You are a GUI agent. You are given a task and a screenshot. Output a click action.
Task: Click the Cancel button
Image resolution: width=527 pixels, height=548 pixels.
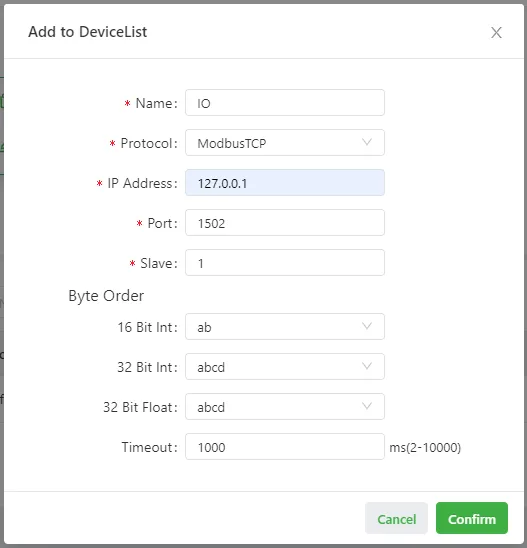click(396, 519)
